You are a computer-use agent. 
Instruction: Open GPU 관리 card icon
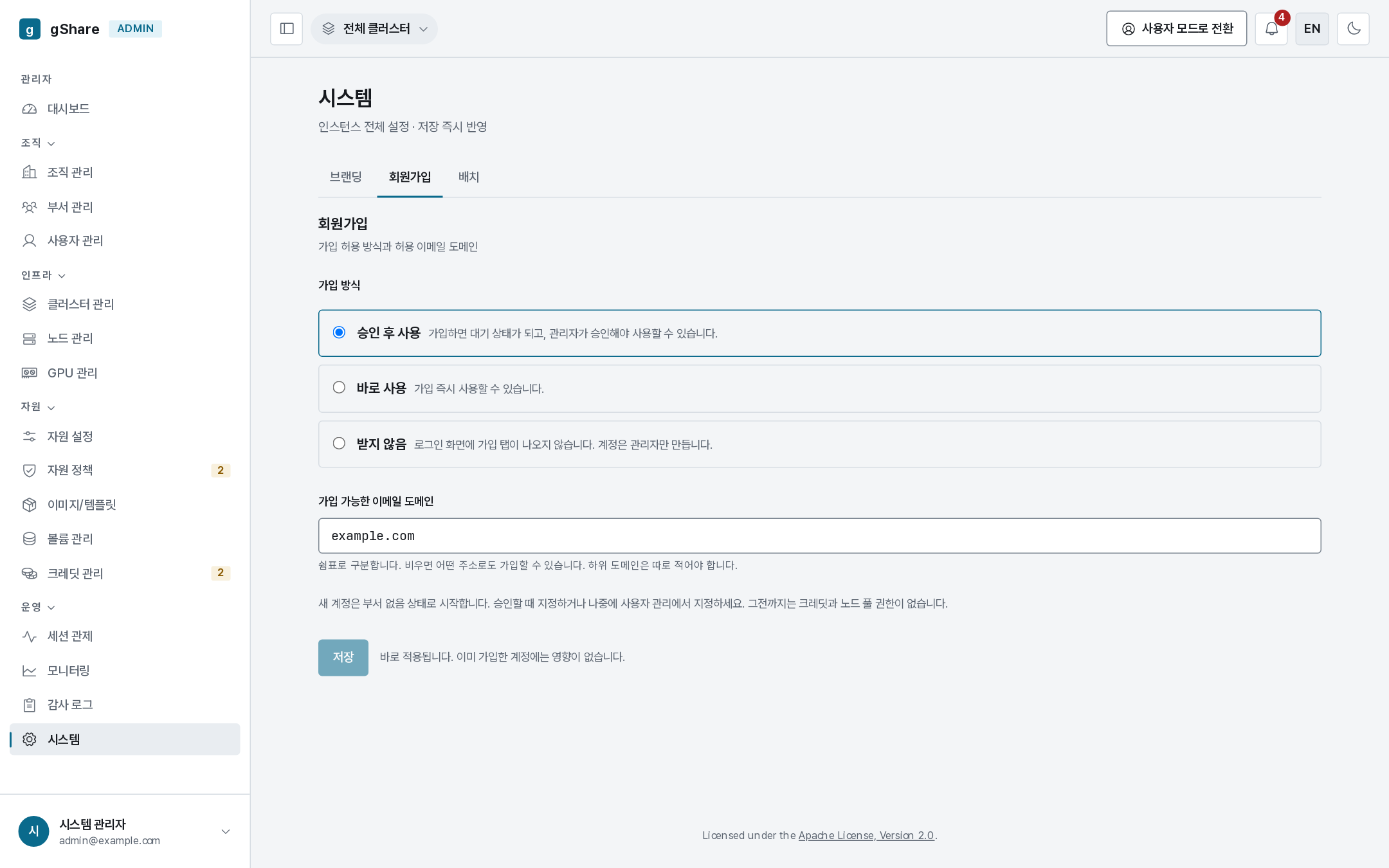pyautogui.click(x=30, y=373)
